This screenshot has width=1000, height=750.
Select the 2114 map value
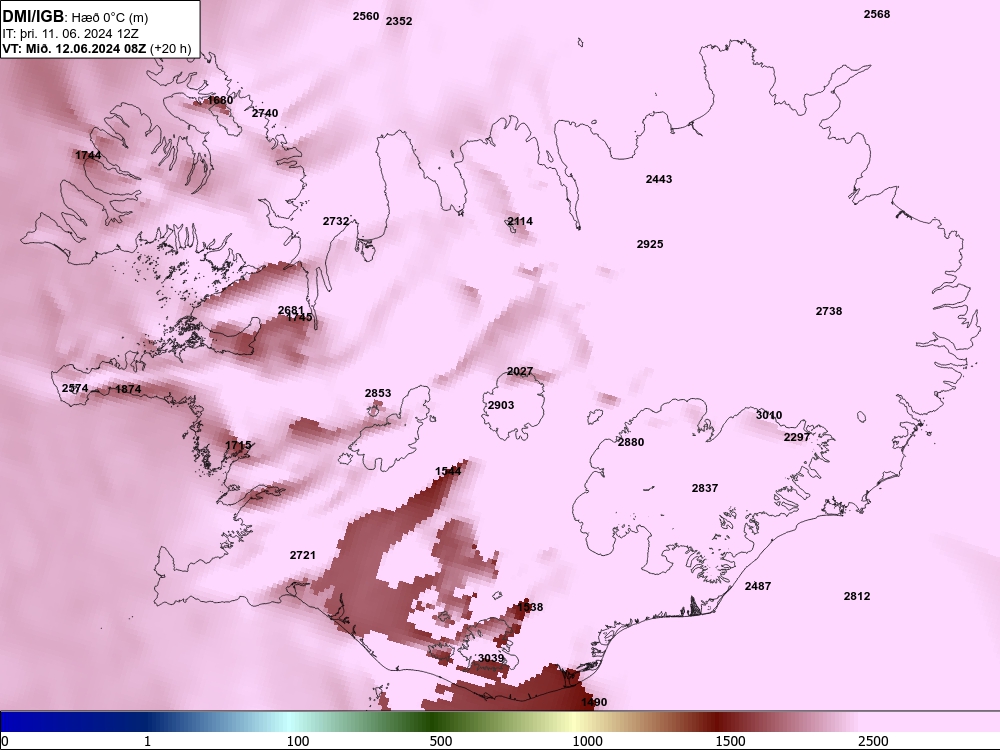click(x=520, y=221)
